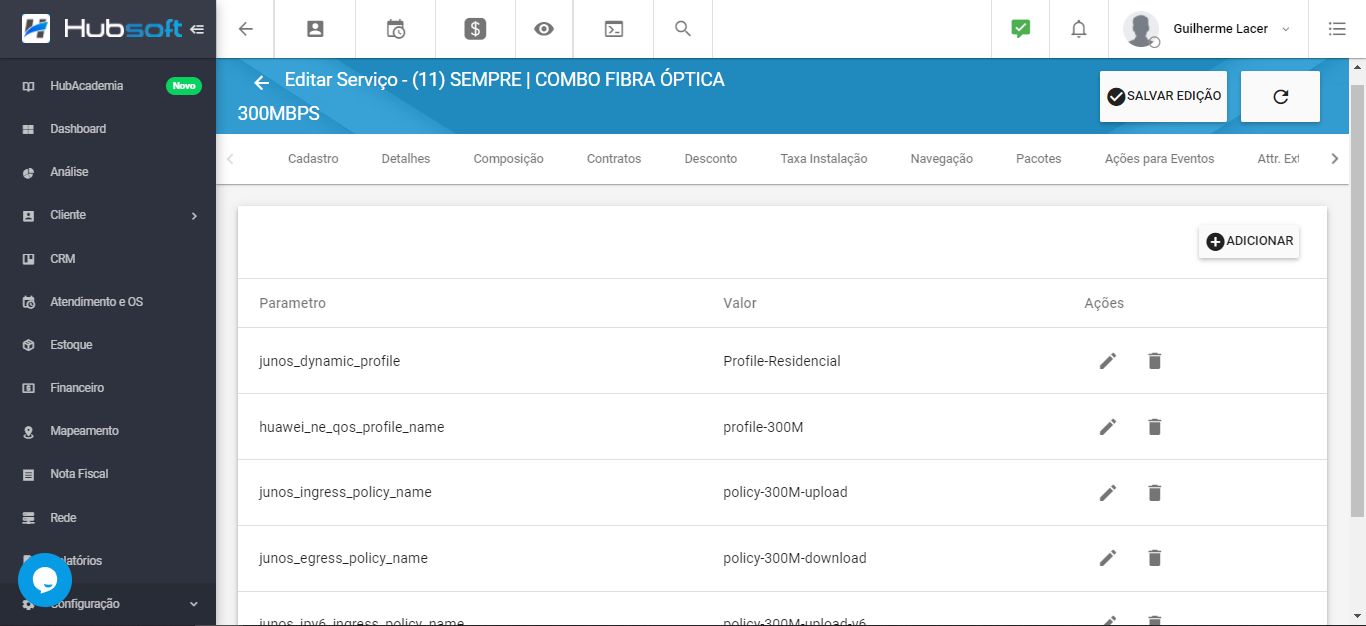Open the calendar schedule icon

pyautogui.click(x=396, y=29)
